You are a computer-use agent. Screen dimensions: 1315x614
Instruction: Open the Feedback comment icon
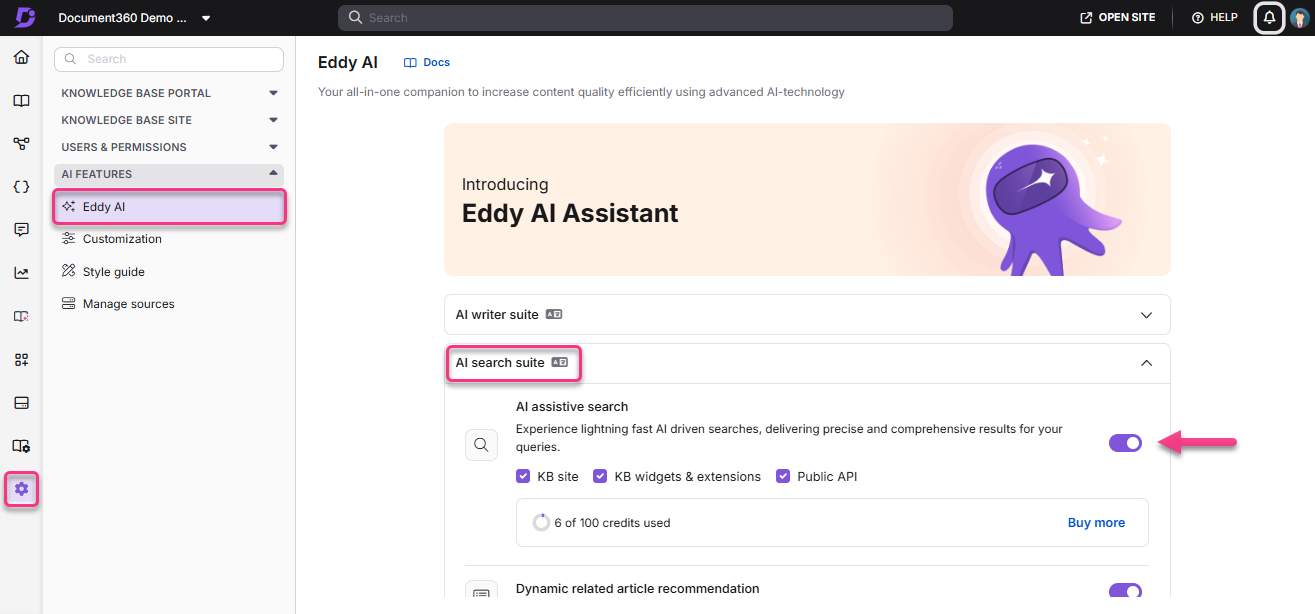click(21, 229)
